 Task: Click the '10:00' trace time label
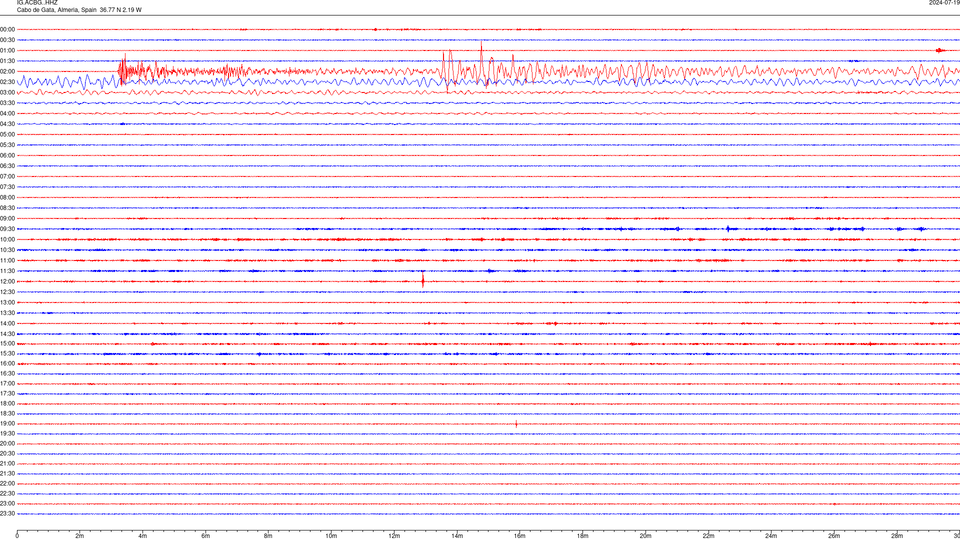pyautogui.click(x=7, y=239)
